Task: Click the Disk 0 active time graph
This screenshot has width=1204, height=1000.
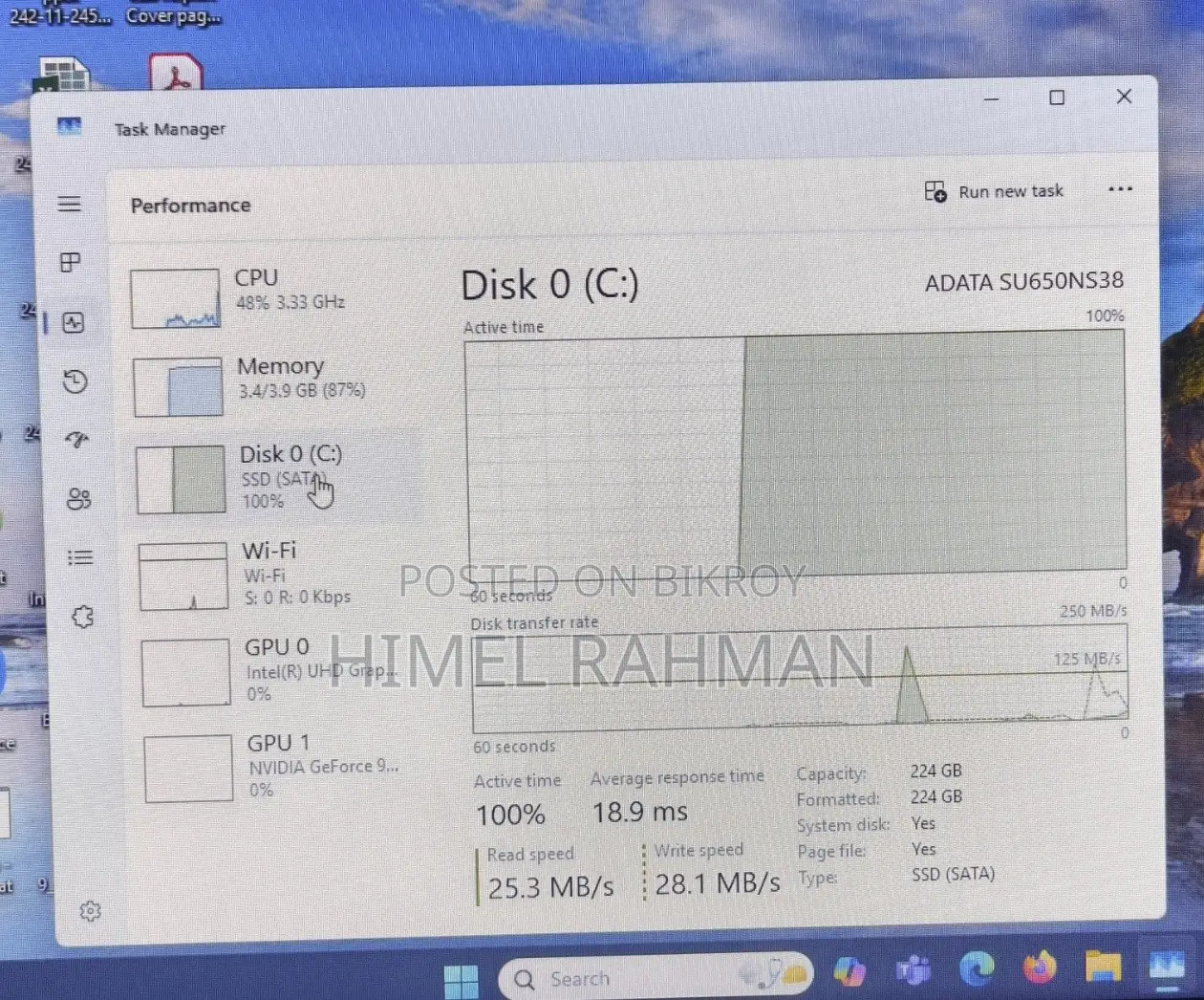Action: 795,453
